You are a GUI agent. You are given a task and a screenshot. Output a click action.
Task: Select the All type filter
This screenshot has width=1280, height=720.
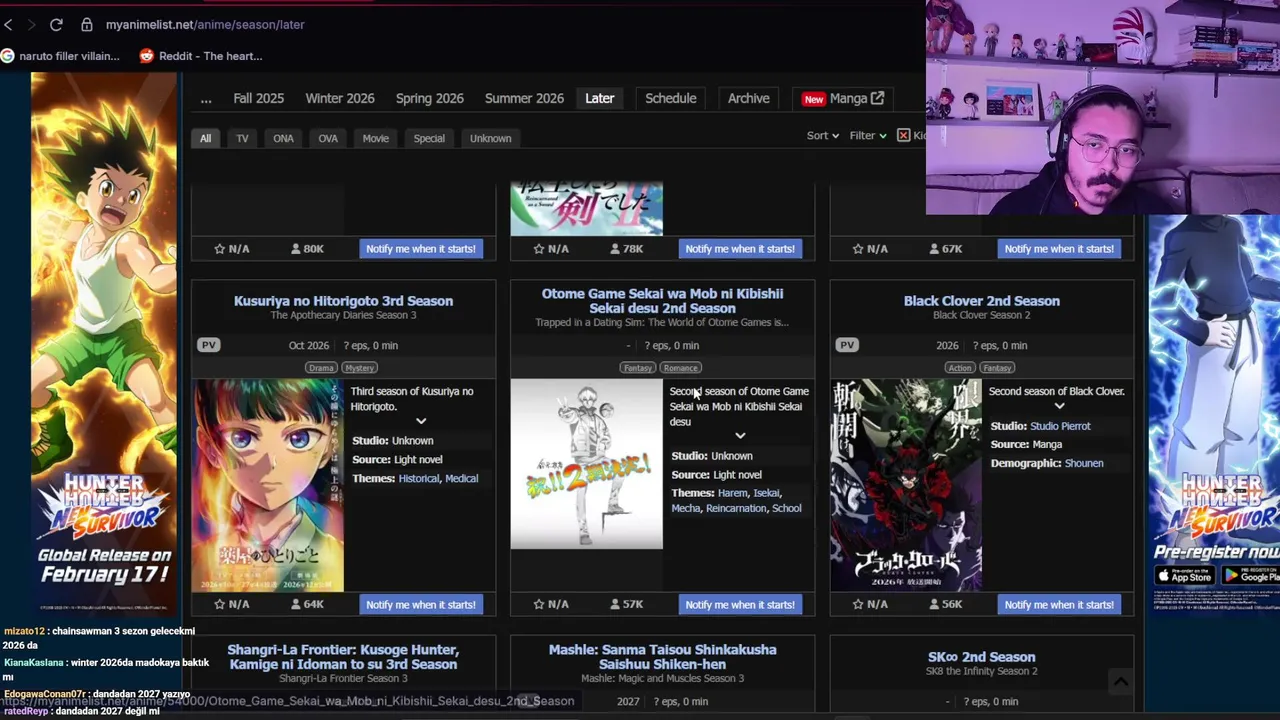pyautogui.click(x=205, y=138)
